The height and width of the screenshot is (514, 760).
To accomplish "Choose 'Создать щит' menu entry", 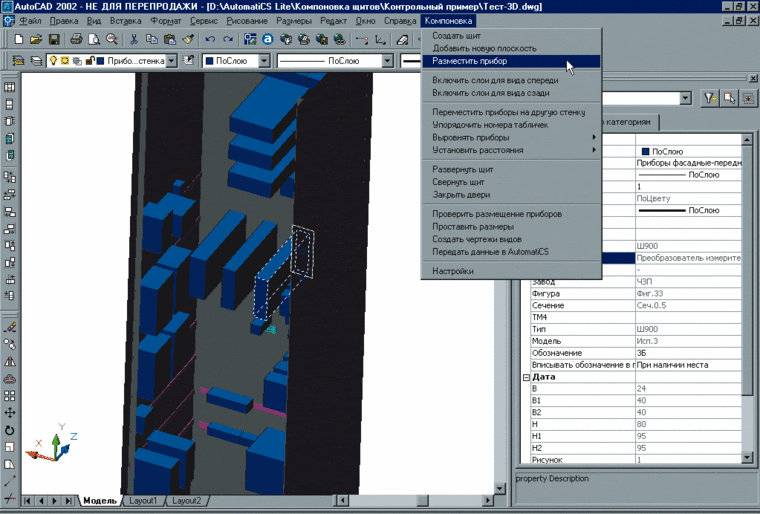I will 511,35.
